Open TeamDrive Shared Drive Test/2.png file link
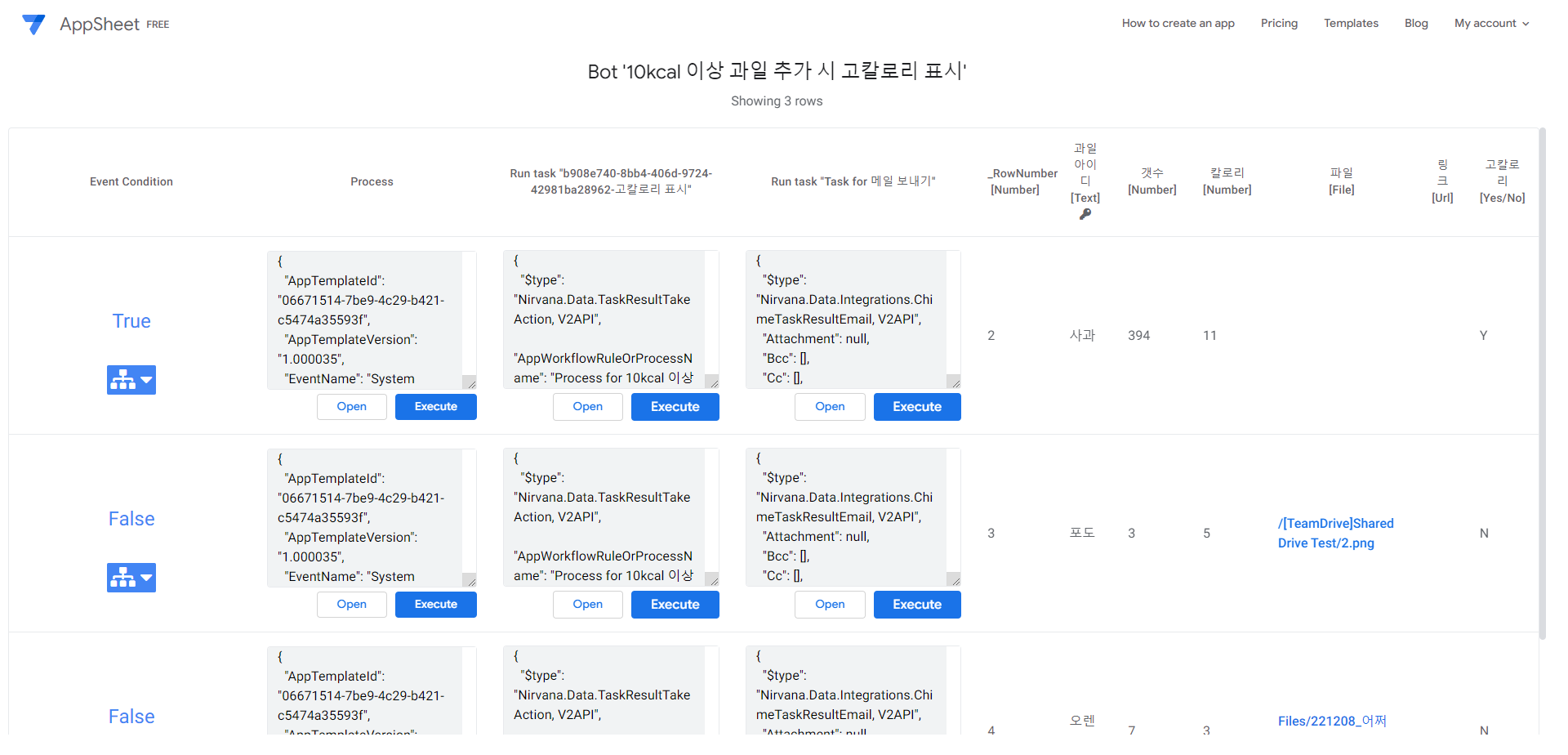1568x755 pixels. point(1336,533)
